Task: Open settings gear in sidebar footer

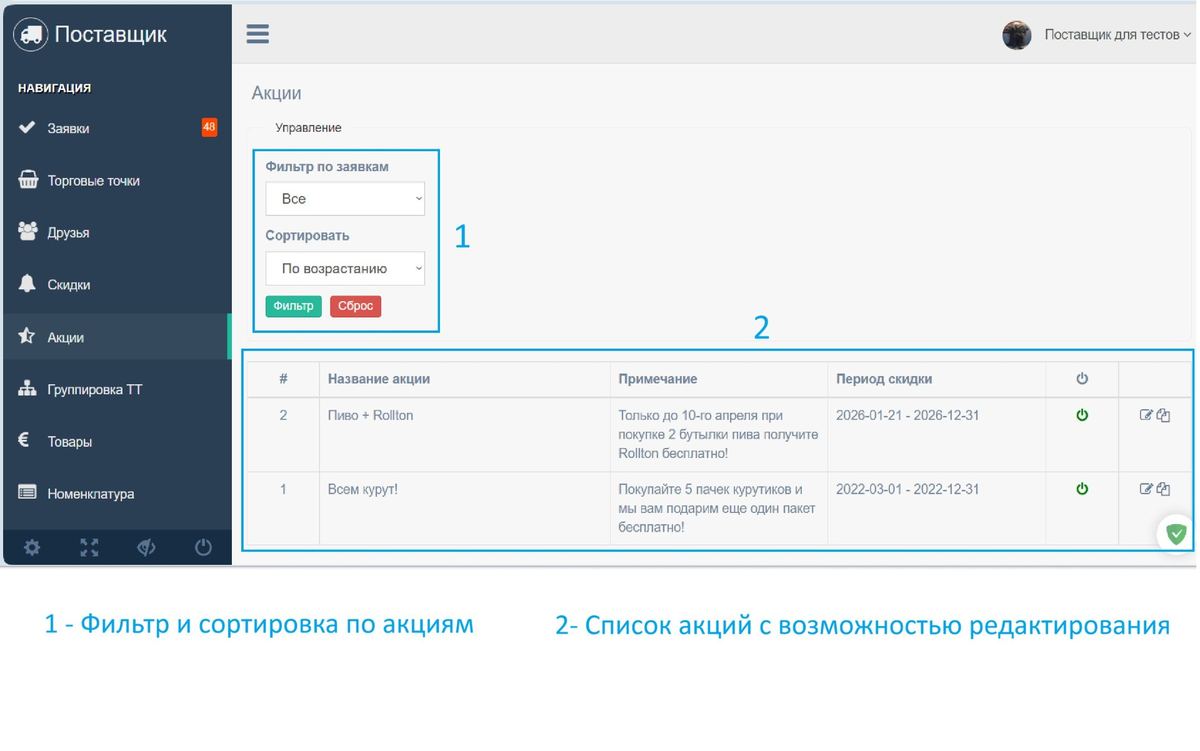Action: coord(32,547)
